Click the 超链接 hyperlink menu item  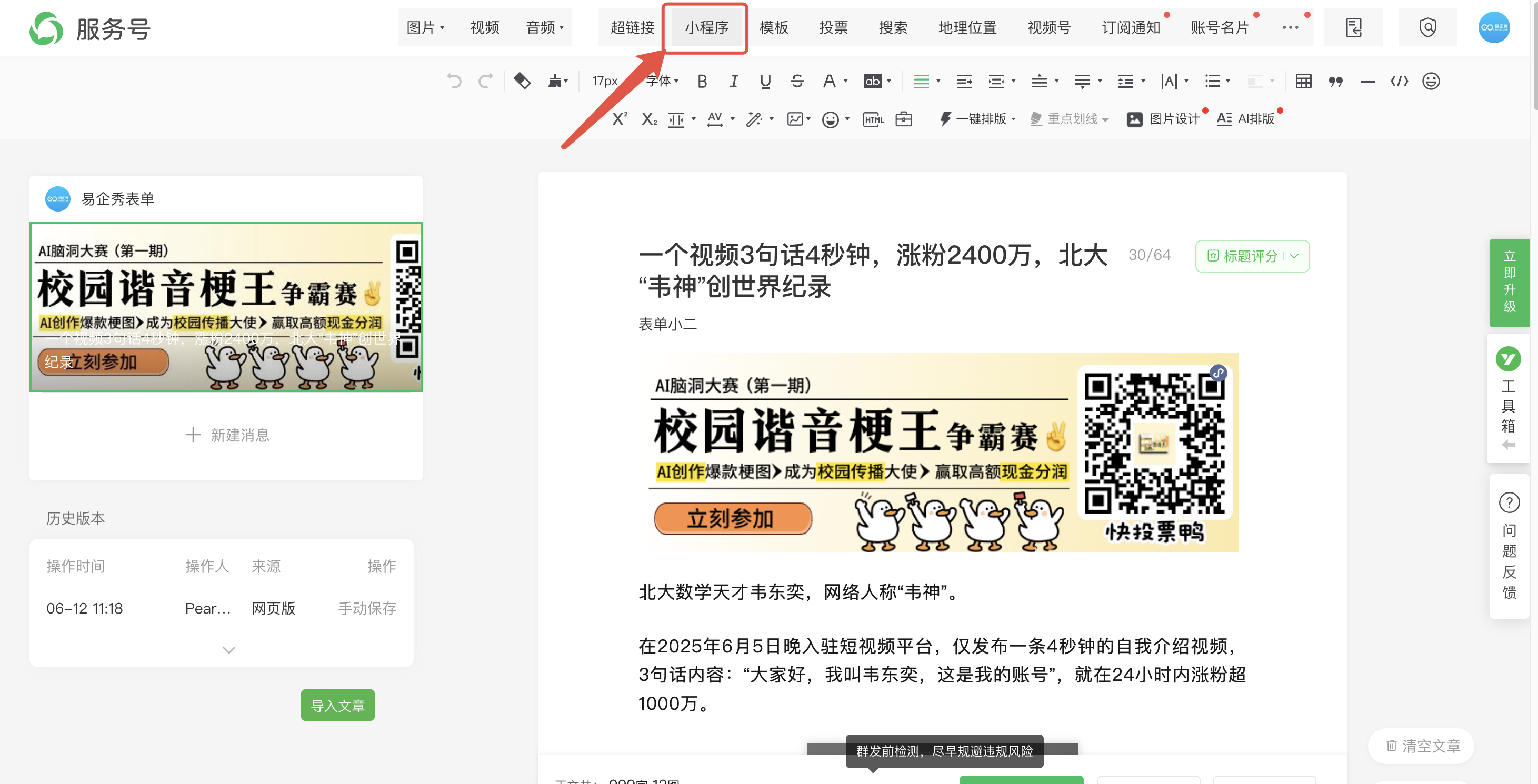point(632,27)
